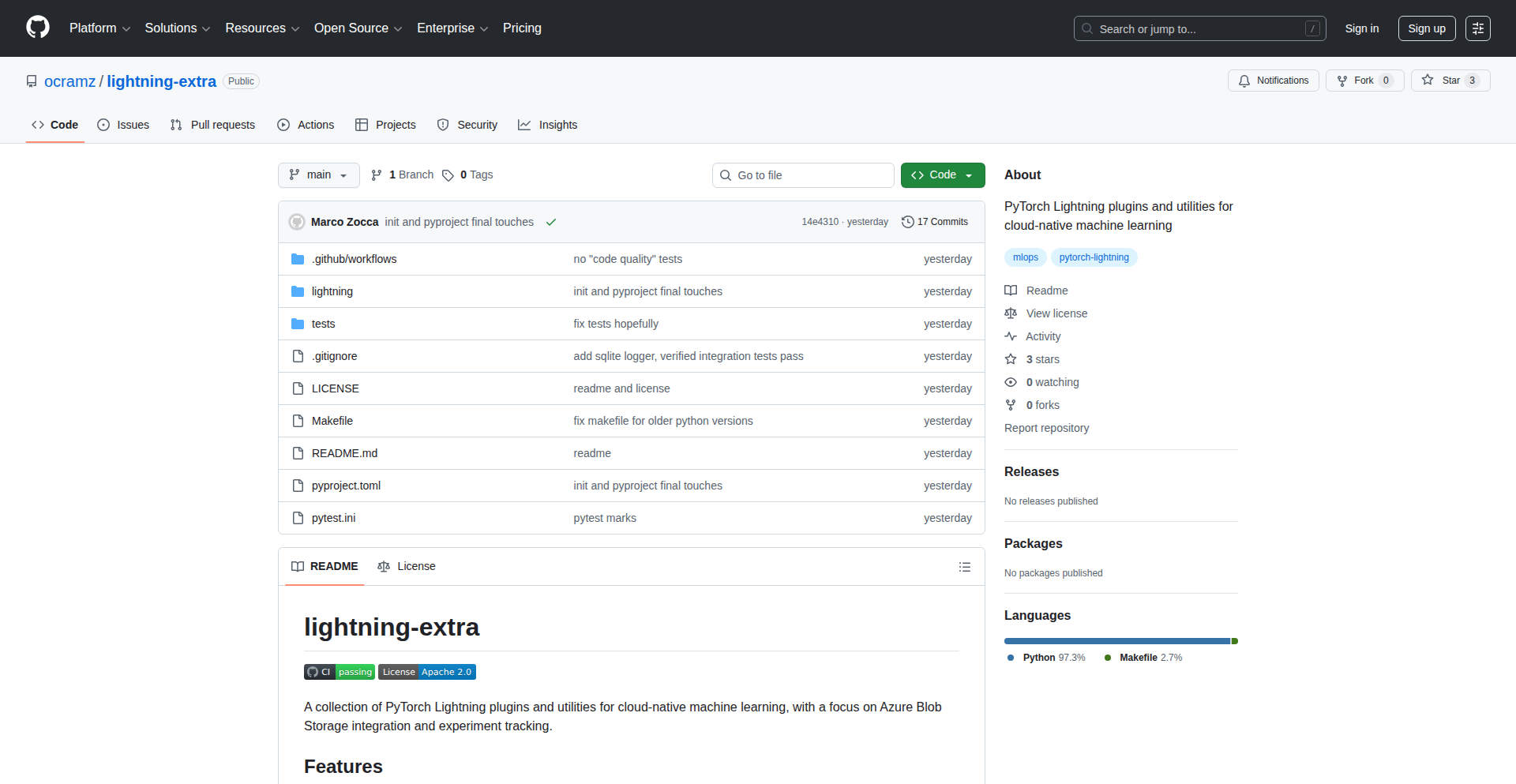Viewport: 1516px width, 784px height.
Task: Switch to the License tab
Action: click(407, 566)
